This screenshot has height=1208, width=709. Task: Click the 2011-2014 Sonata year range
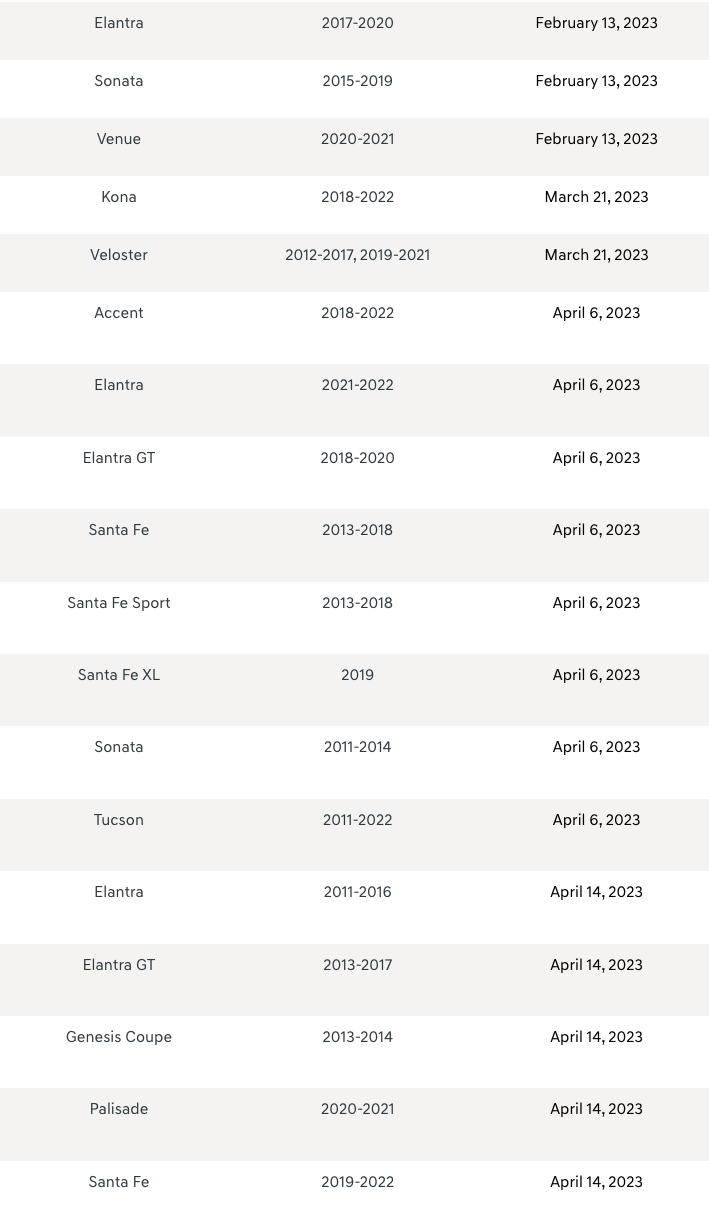(x=357, y=747)
